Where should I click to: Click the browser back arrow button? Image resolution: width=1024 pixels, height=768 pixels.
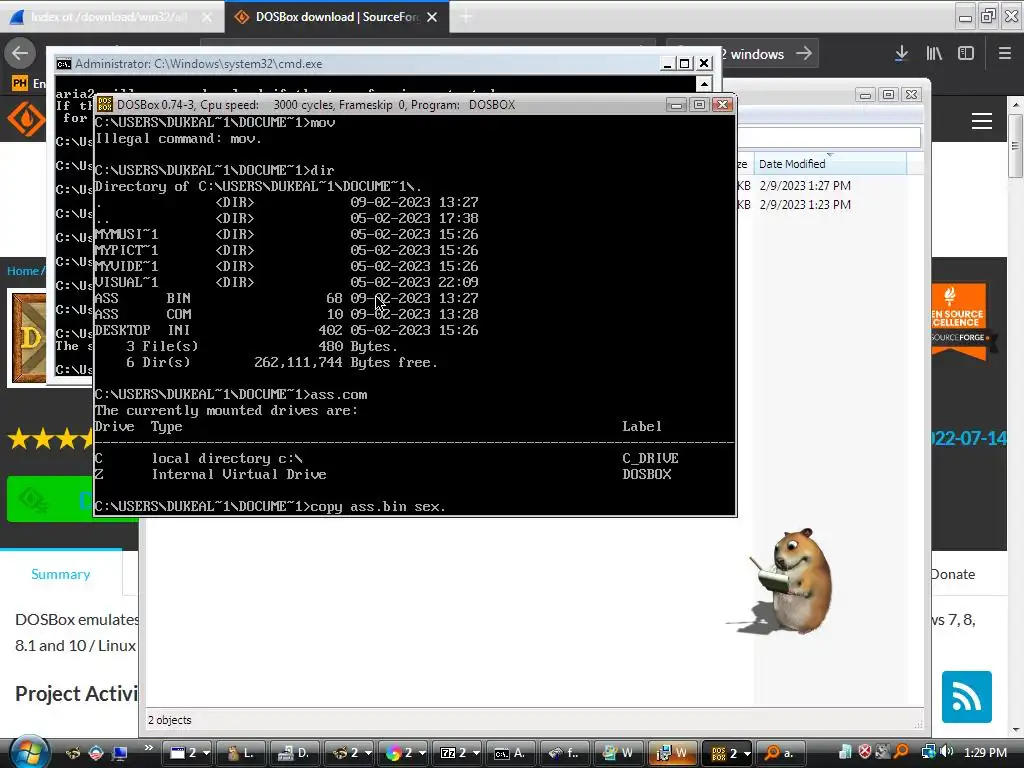(x=20, y=54)
